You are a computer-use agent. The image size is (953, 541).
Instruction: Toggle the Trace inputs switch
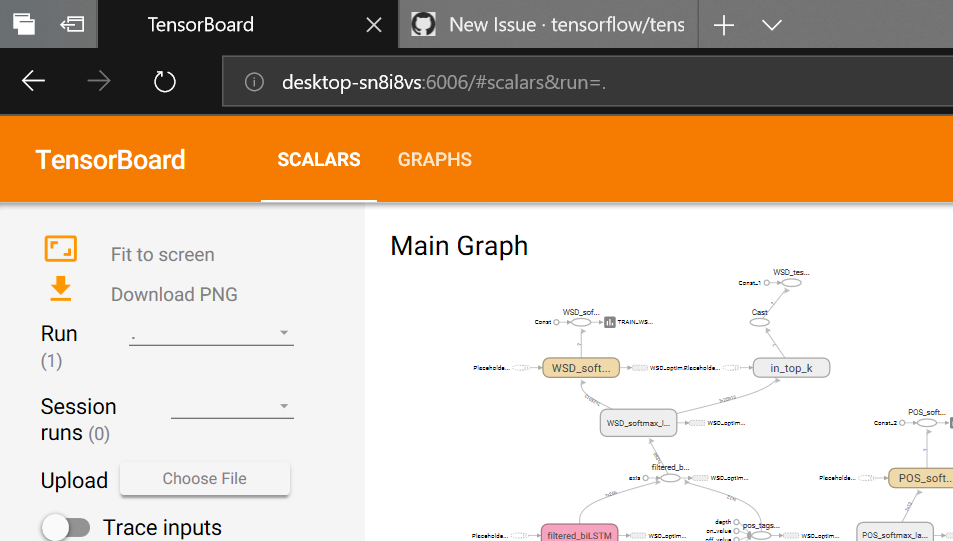coord(66,527)
